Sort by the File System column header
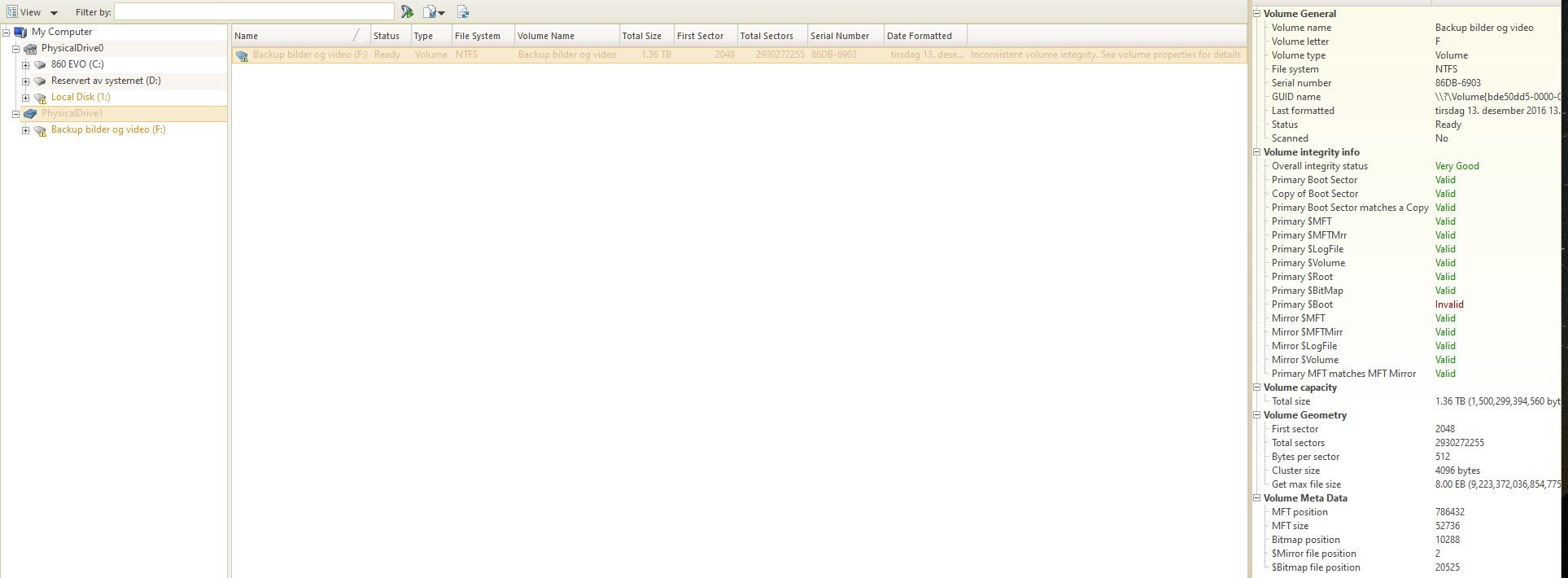1568x578 pixels. point(483,36)
